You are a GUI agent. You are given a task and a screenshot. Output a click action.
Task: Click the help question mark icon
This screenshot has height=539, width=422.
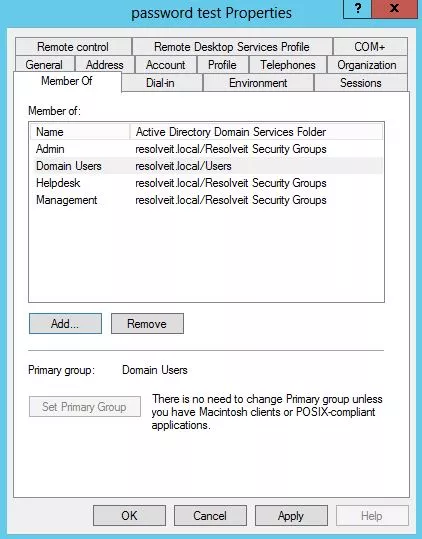click(x=358, y=8)
